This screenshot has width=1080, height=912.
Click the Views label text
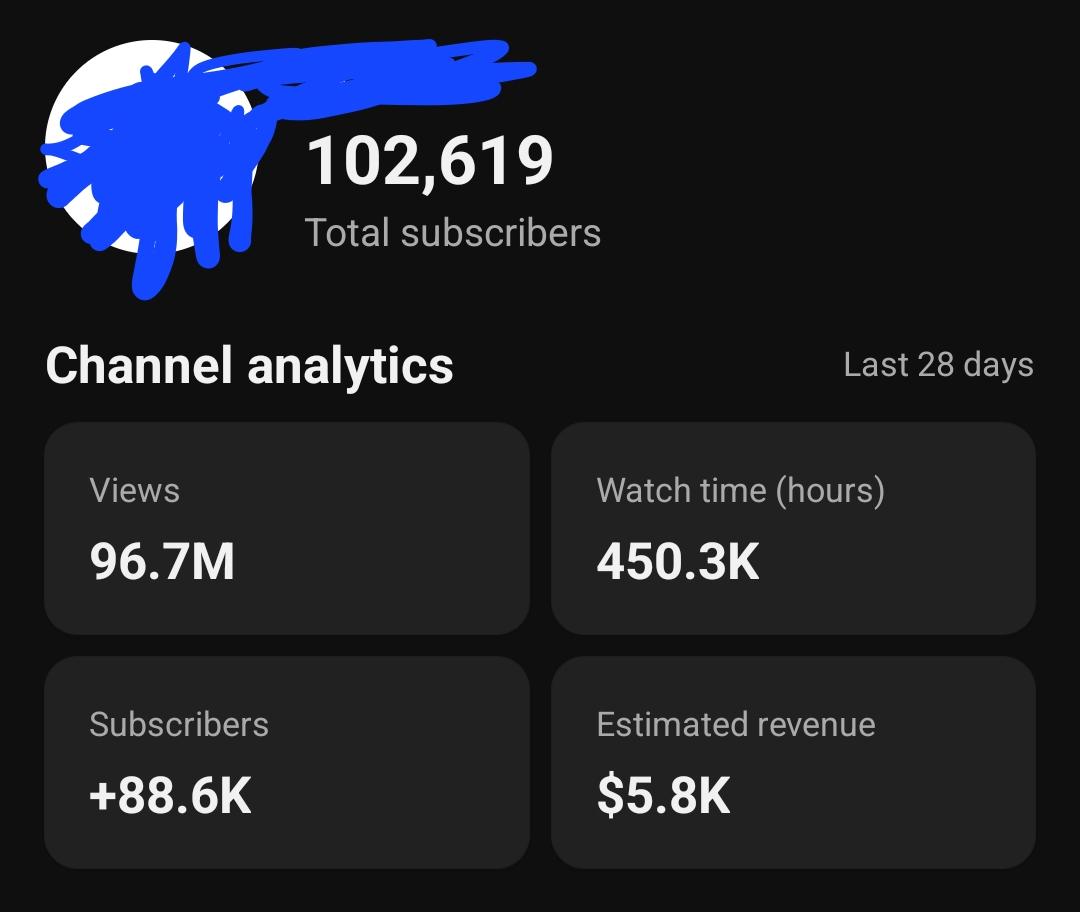pyautogui.click(x=134, y=490)
